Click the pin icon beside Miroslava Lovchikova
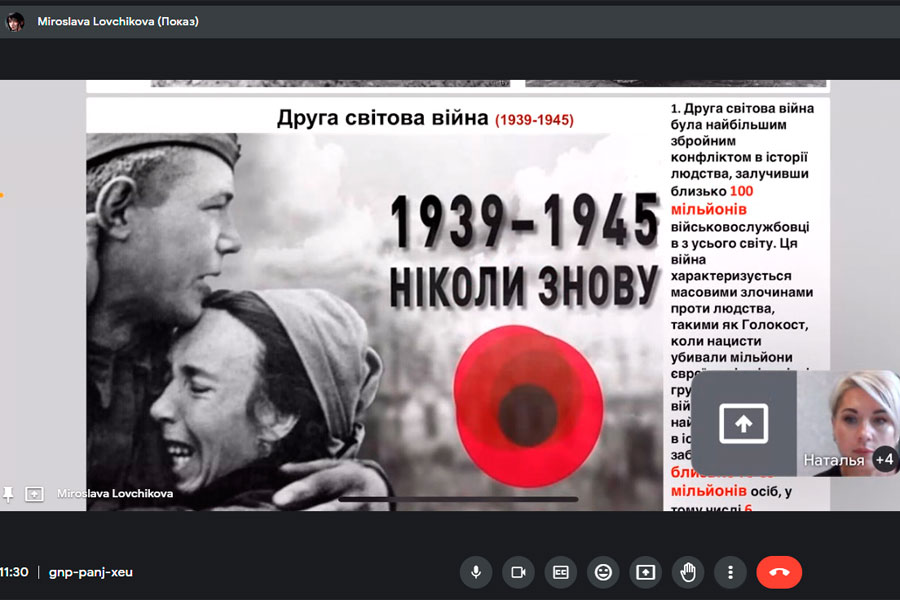The width and height of the screenshot is (900, 600). tap(8, 494)
